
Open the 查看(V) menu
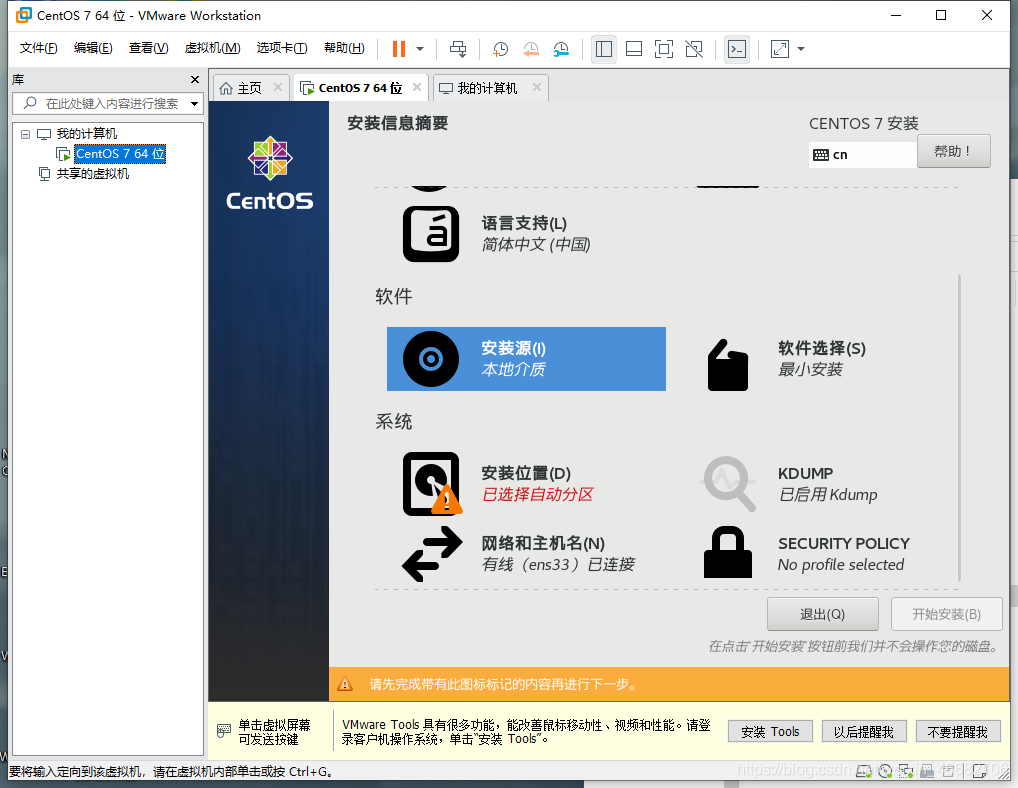tap(149, 48)
